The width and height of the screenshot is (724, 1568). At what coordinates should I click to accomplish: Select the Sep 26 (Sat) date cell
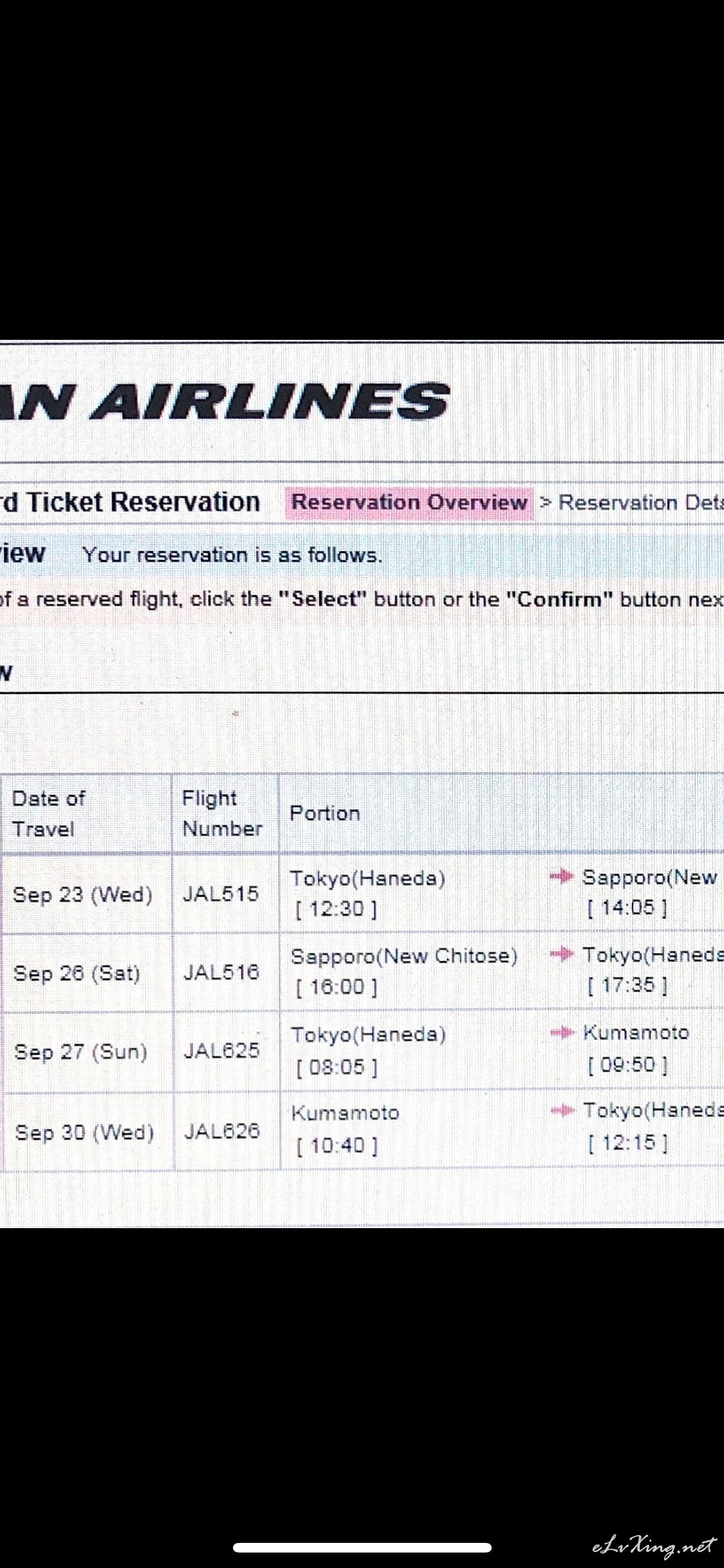pyautogui.click(x=77, y=973)
